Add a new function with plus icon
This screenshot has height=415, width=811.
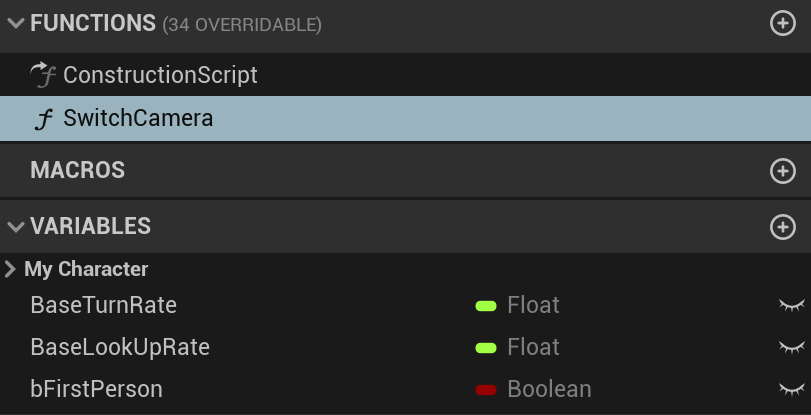point(783,23)
